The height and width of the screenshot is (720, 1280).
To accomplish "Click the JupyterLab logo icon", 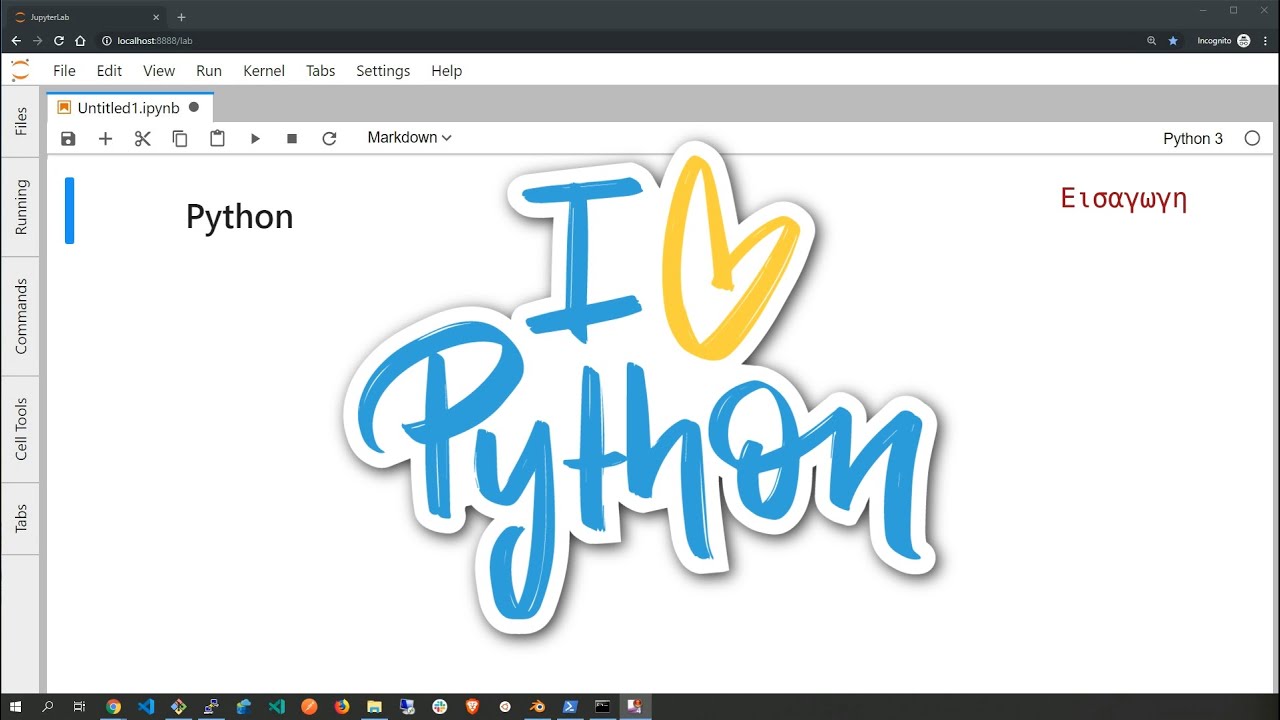I will click(x=21, y=71).
